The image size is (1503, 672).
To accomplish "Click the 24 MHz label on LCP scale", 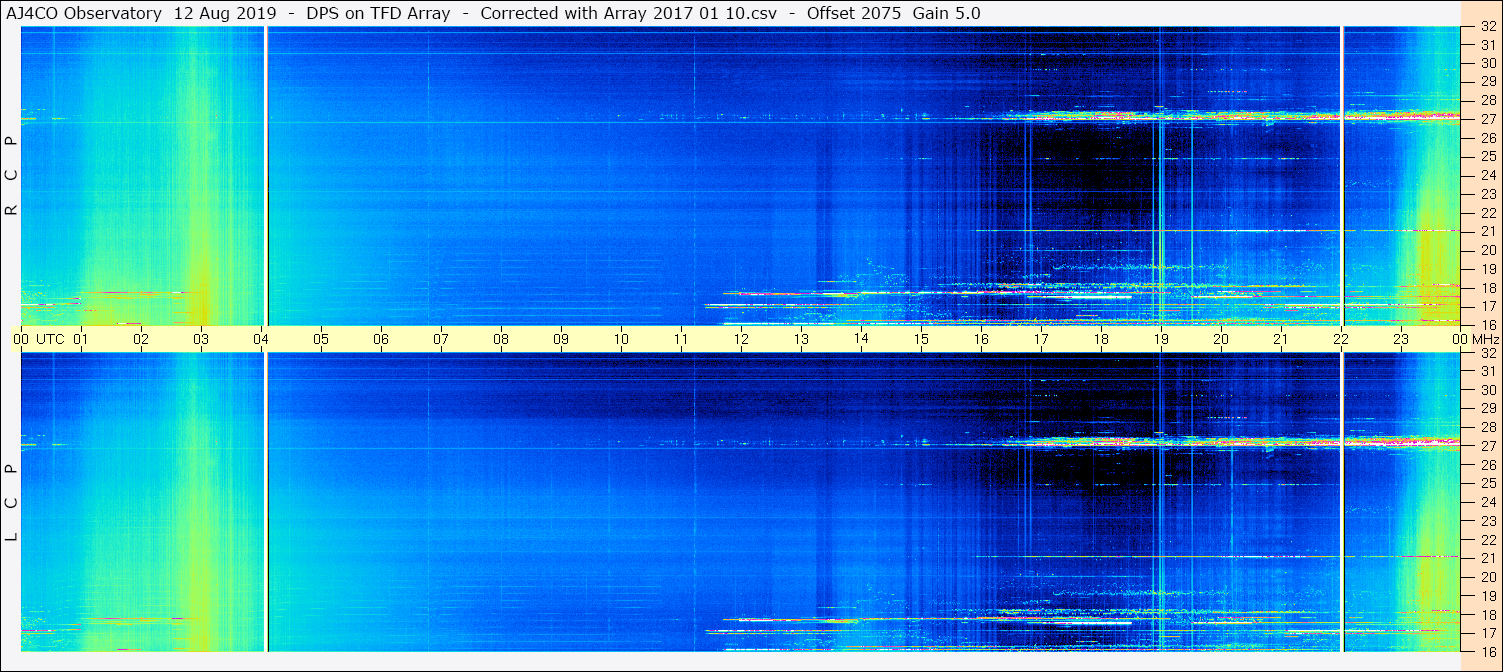I will 1487,502.
